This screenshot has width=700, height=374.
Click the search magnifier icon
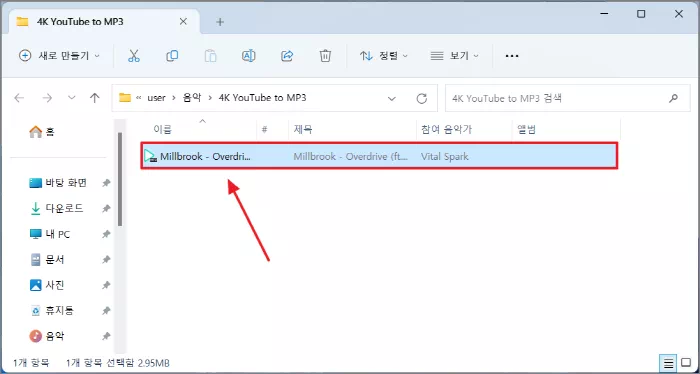click(673, 98)
